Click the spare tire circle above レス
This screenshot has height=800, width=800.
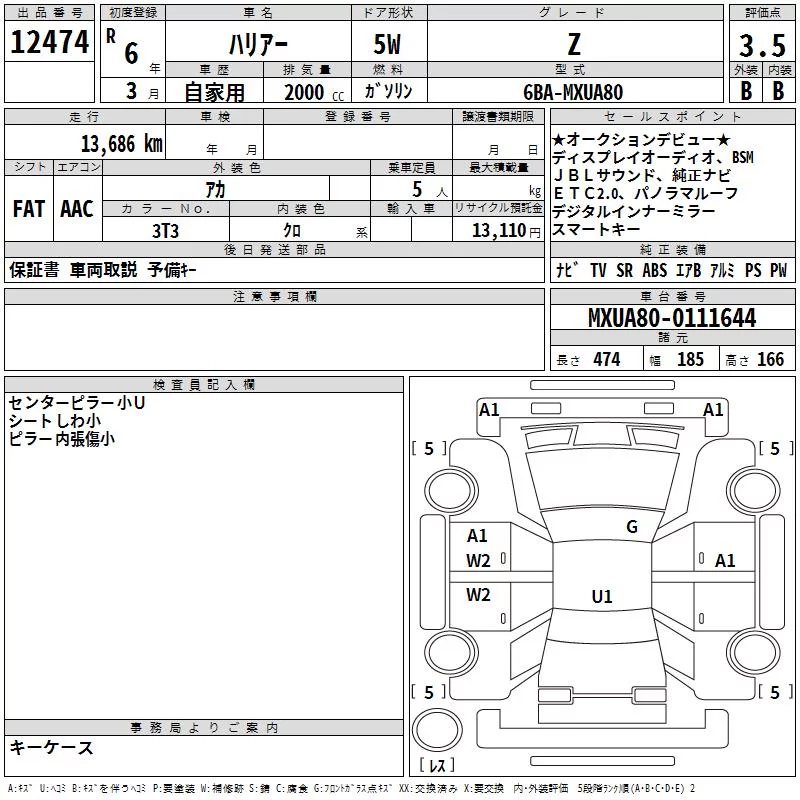[x=437, y=730]
